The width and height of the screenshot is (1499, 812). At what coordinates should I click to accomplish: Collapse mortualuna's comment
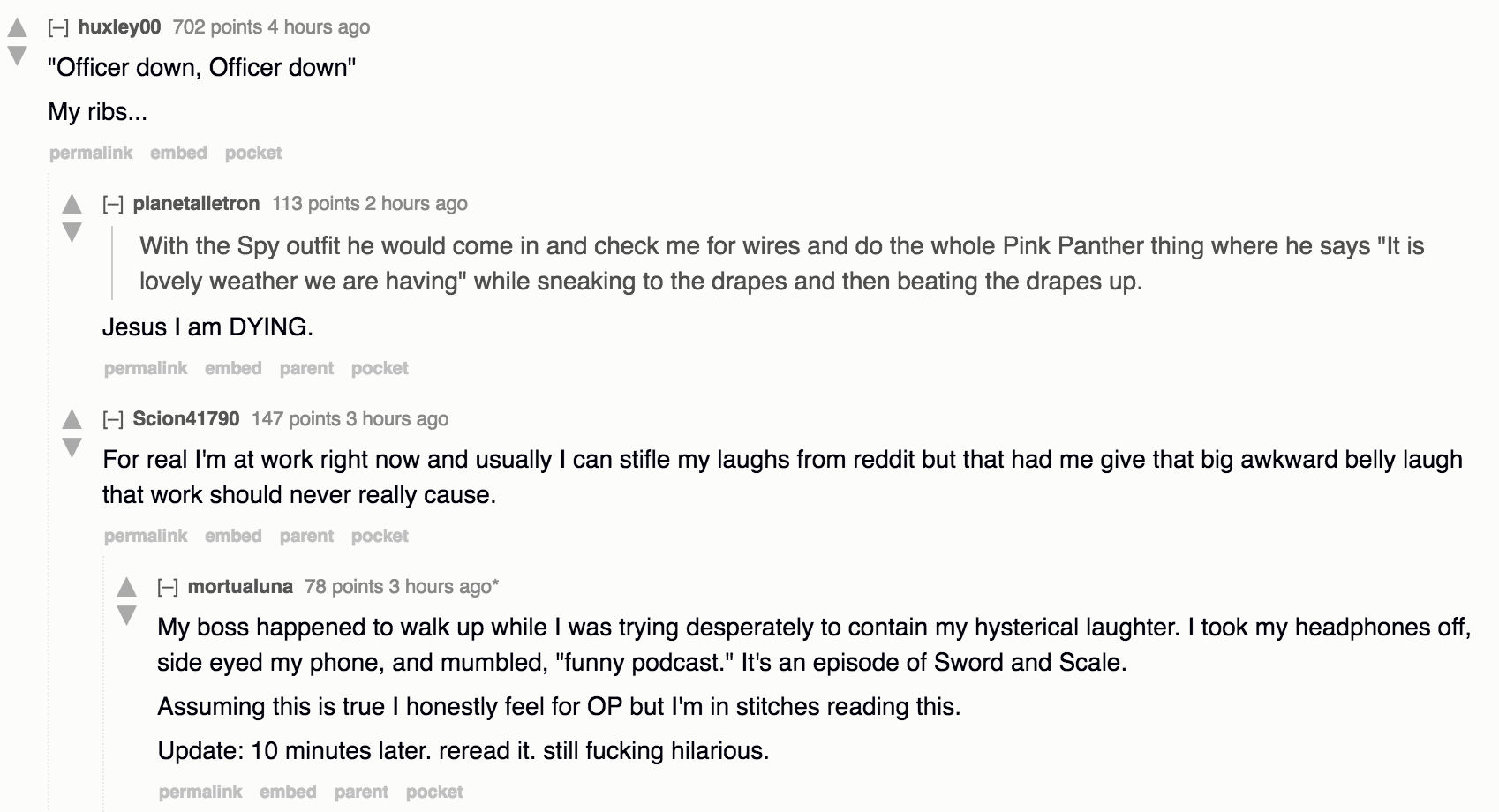168,586
